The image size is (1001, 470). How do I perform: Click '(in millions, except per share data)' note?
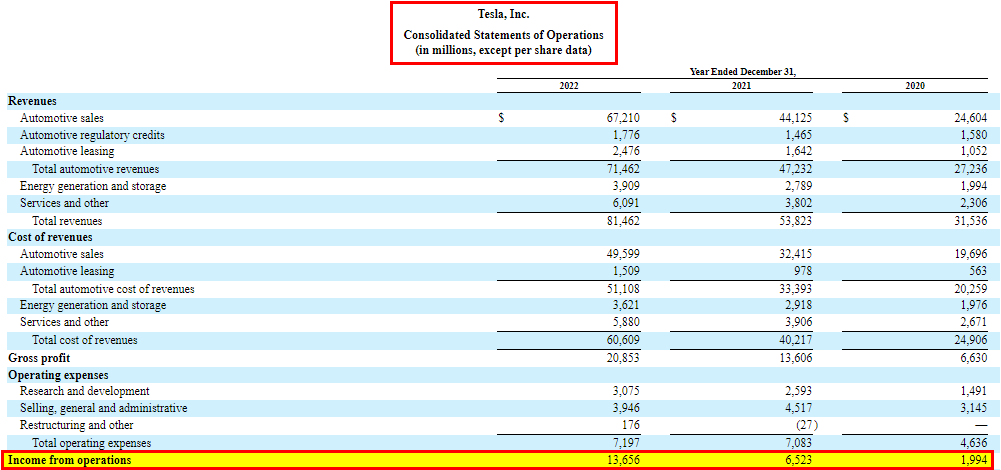click(504, 50)
